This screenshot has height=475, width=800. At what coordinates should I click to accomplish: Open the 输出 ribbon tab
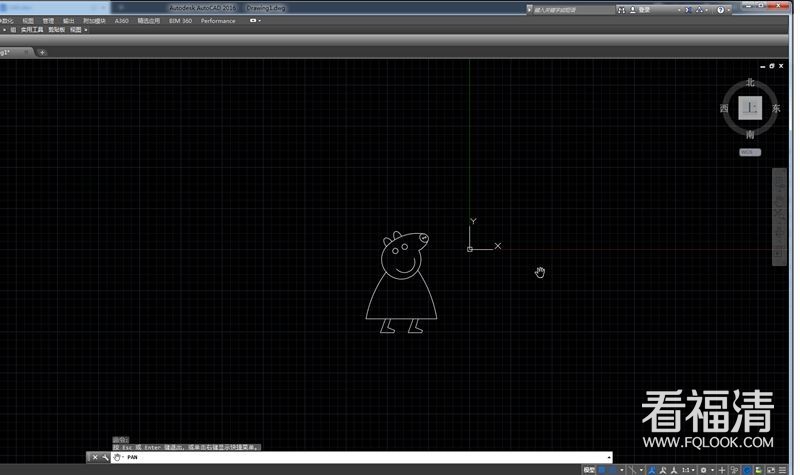click(68, 21)
